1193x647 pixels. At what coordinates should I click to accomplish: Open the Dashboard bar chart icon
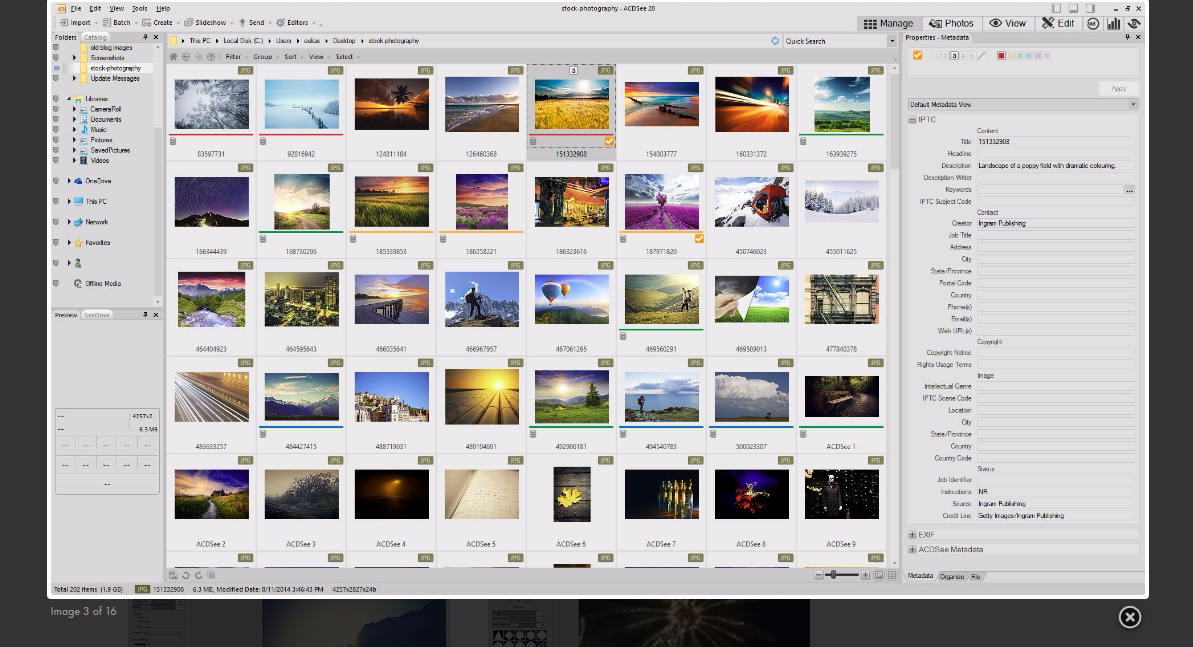pos(1113,23)
